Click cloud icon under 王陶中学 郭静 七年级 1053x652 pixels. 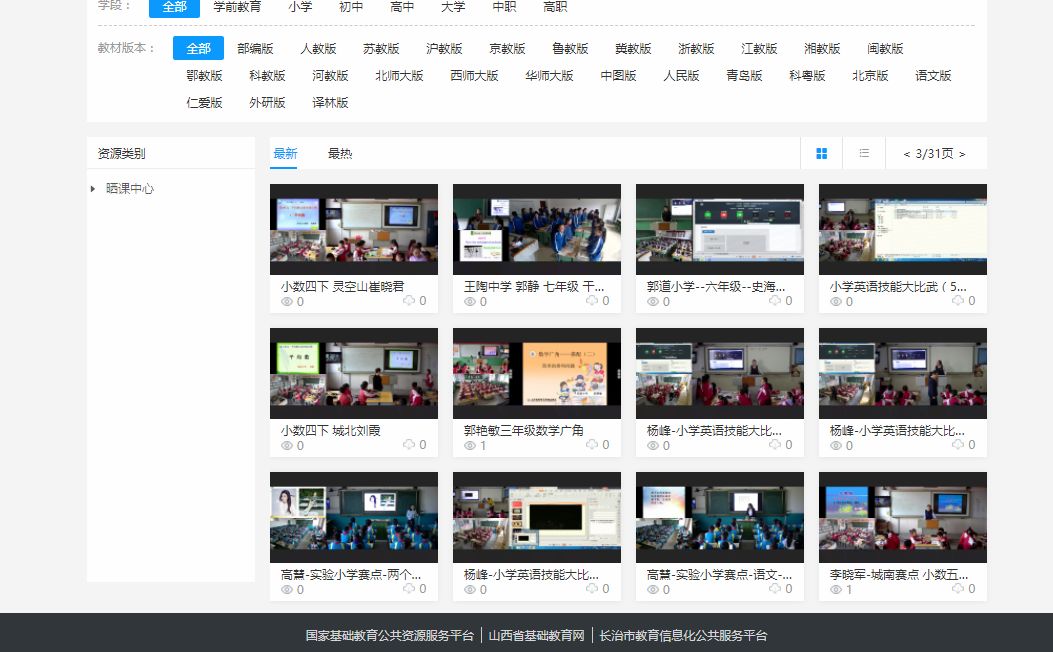click(592, 300)
